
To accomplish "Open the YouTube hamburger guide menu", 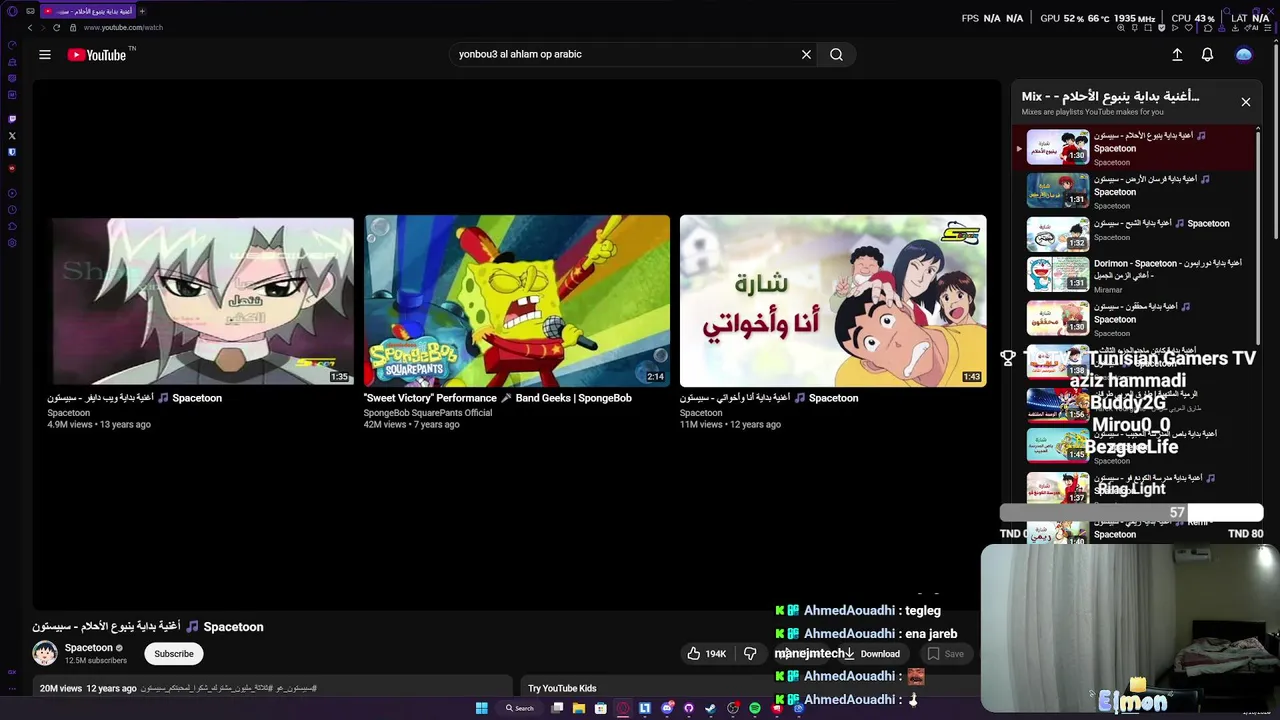I will [45, 55].
